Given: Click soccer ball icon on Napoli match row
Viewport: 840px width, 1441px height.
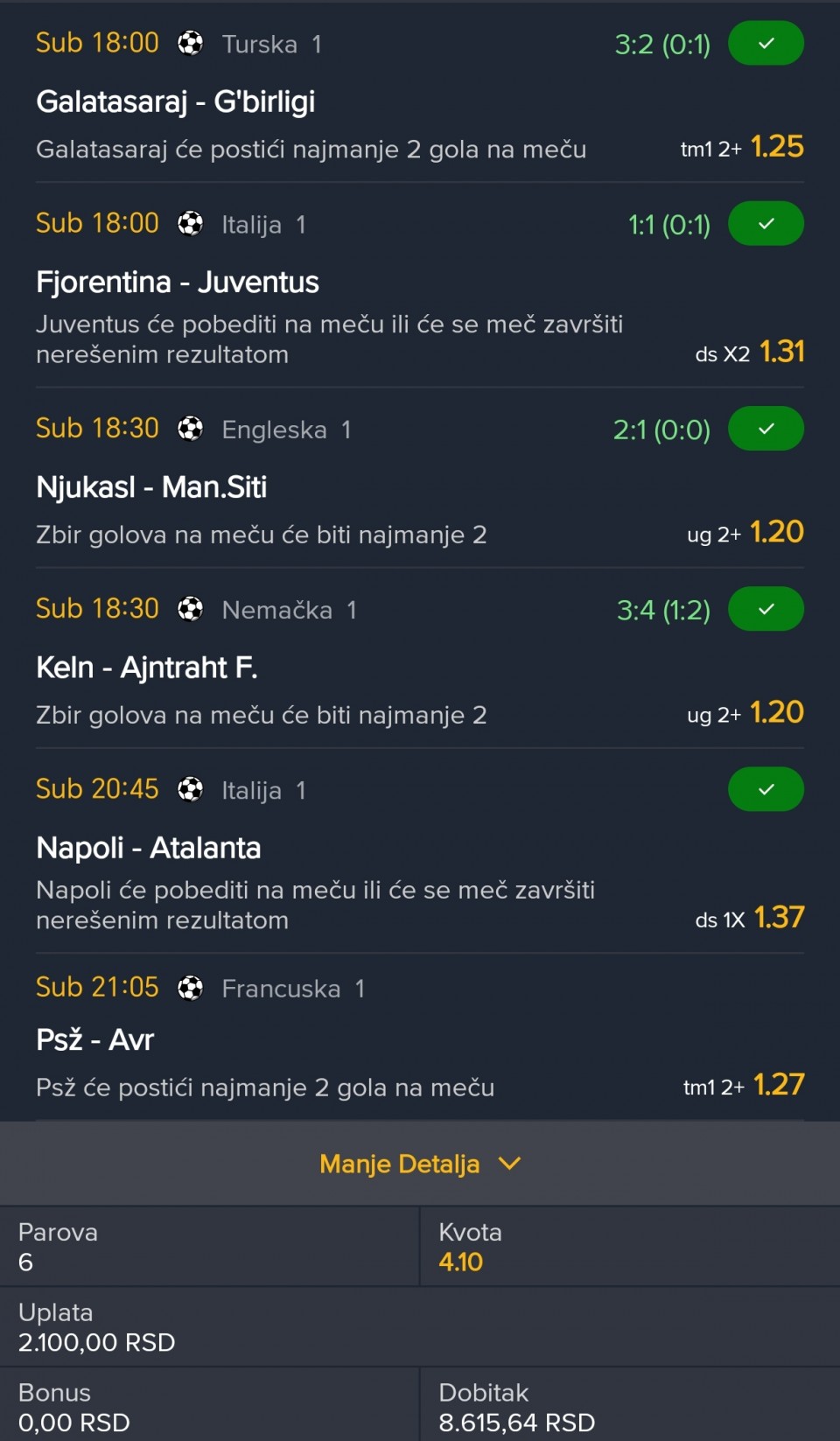Looking at the screenshot, I should 190,790.
